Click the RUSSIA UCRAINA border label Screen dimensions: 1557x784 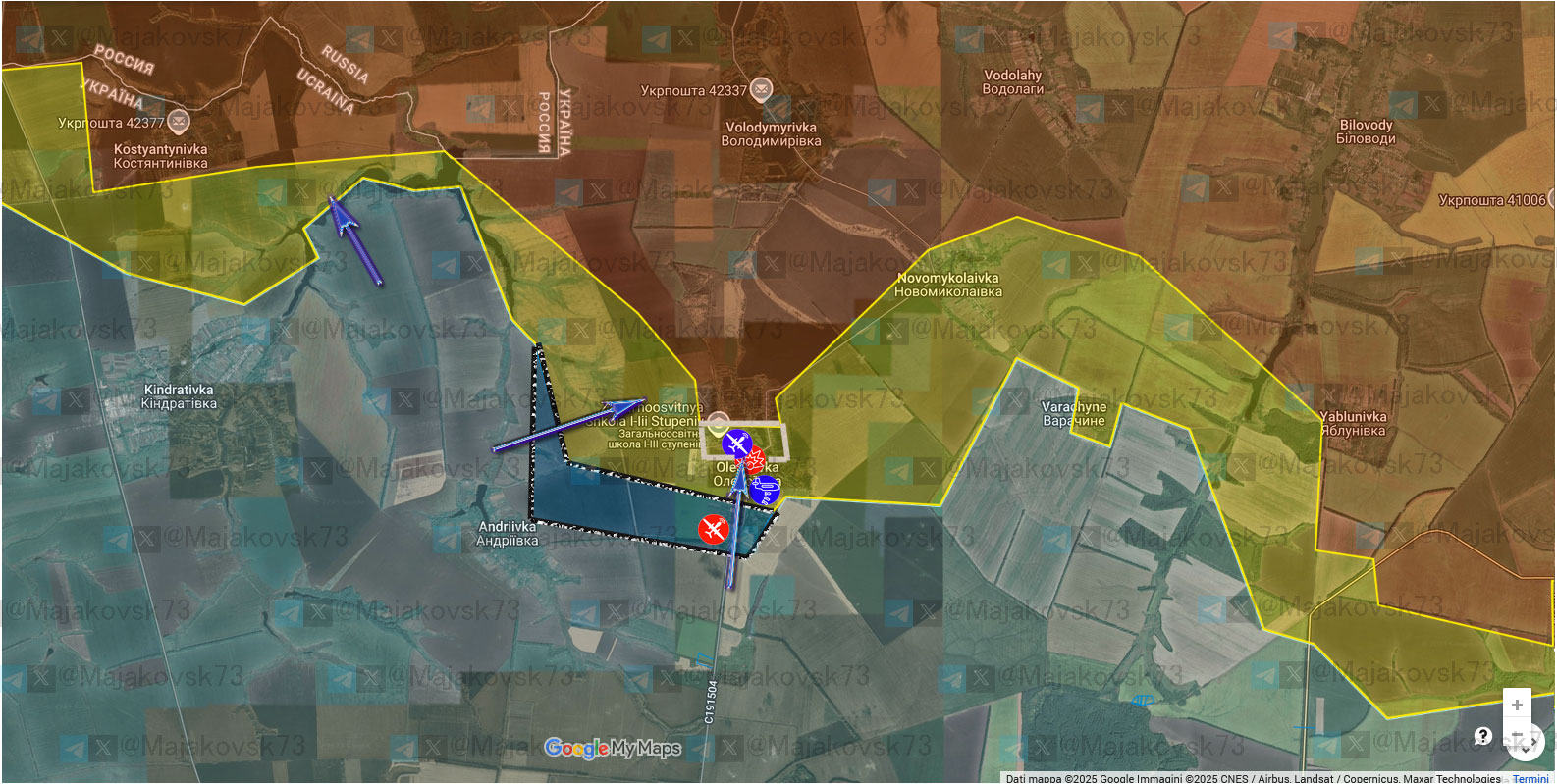336,78
